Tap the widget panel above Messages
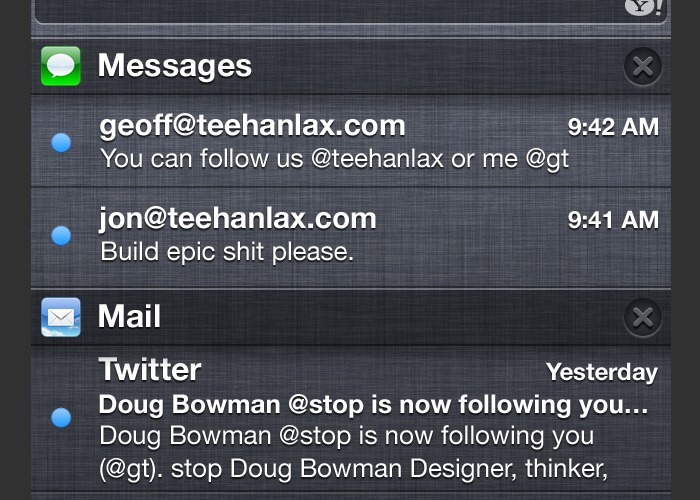The height and width of the screenshot is (500, 700). tap(351, 12)
